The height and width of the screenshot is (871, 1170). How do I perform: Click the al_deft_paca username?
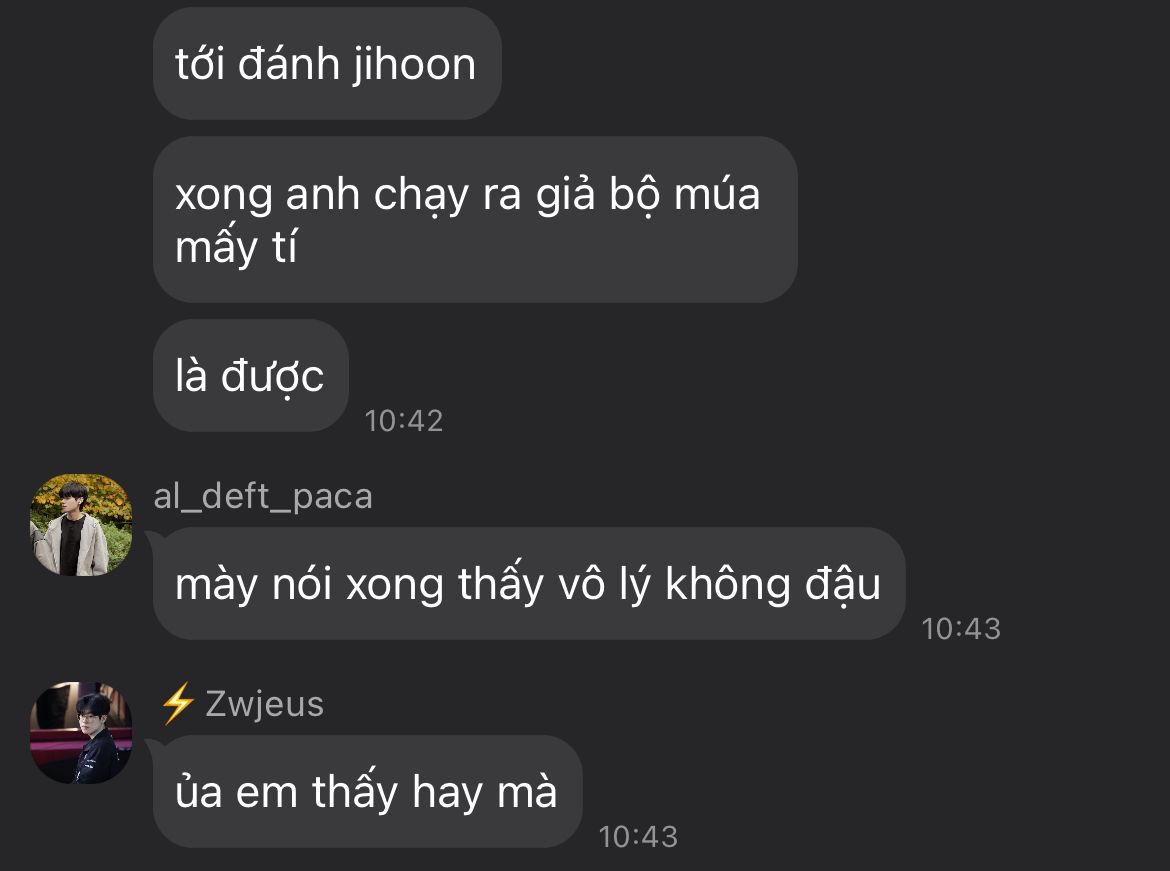pos(263,497)
